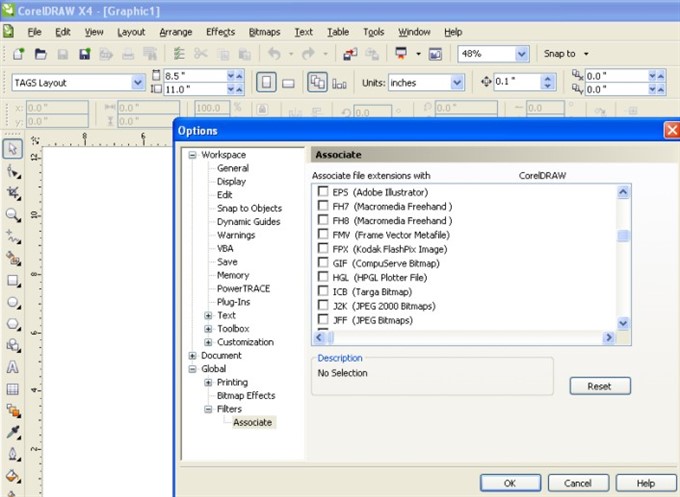Open the zoom level 48% dropdown
Viewport: 680px width, 497px height.
522,54
